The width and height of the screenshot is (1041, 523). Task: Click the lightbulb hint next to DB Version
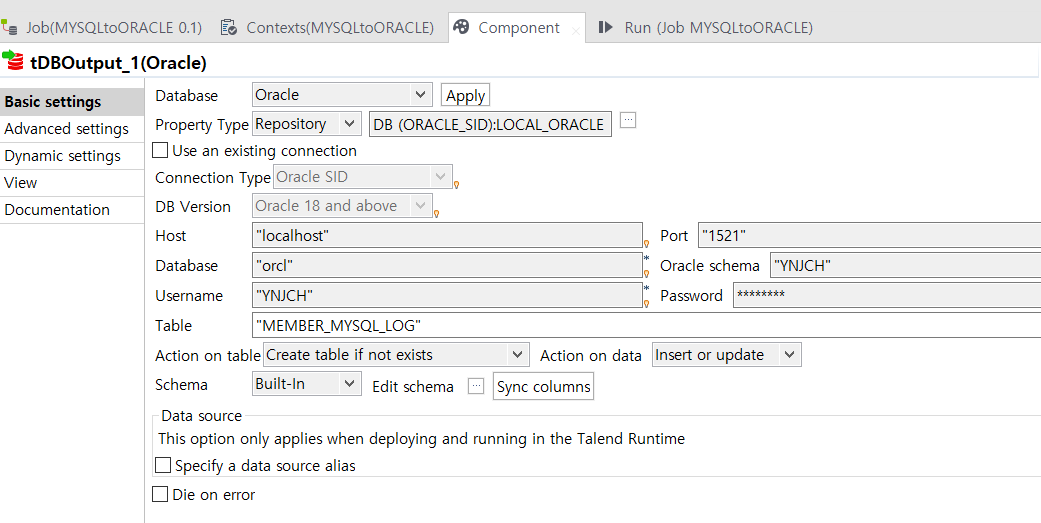pyautogui.click(x=436, y=214)
